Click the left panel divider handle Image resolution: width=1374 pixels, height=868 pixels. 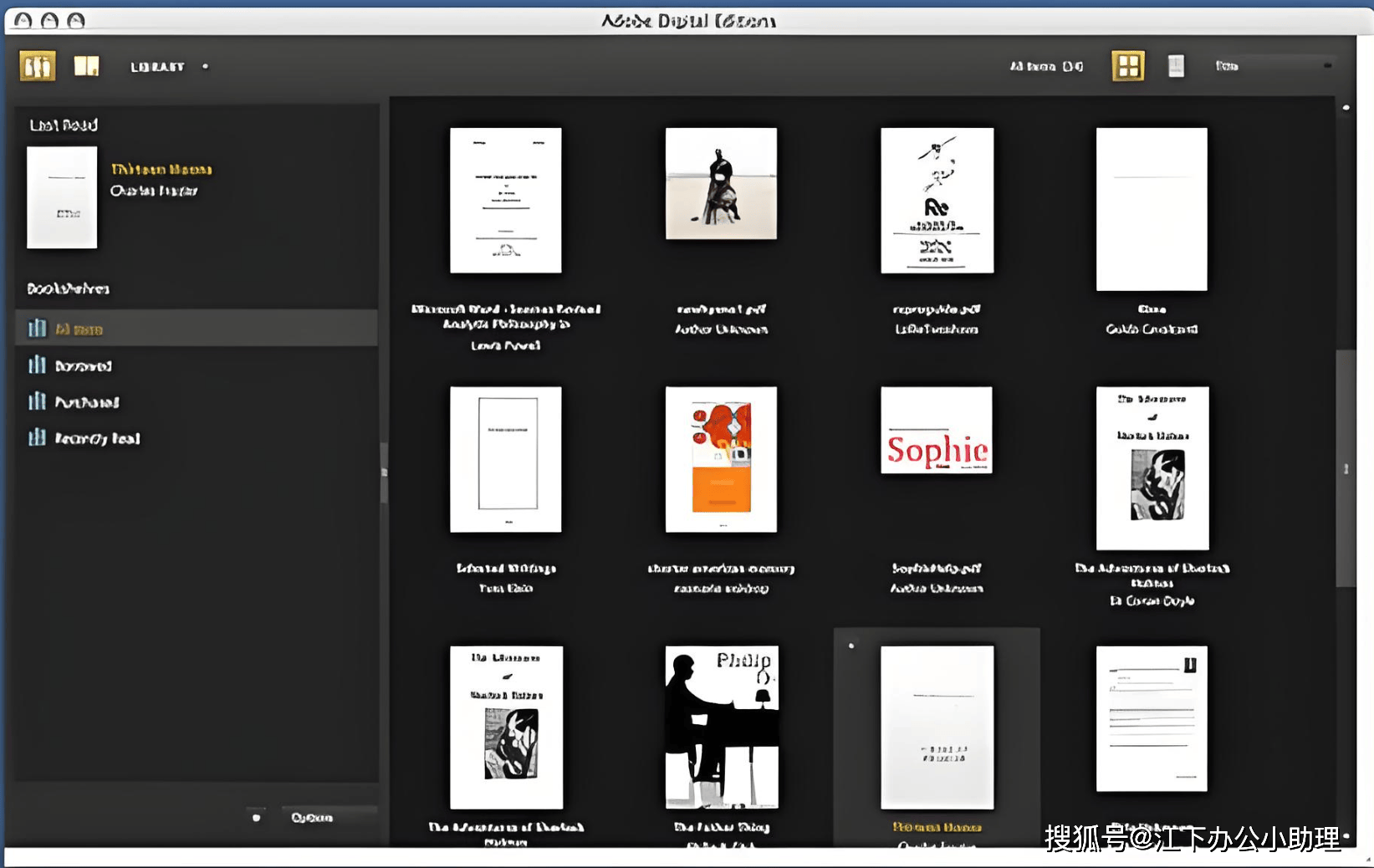pyautogui.click(x=384, y=472)
